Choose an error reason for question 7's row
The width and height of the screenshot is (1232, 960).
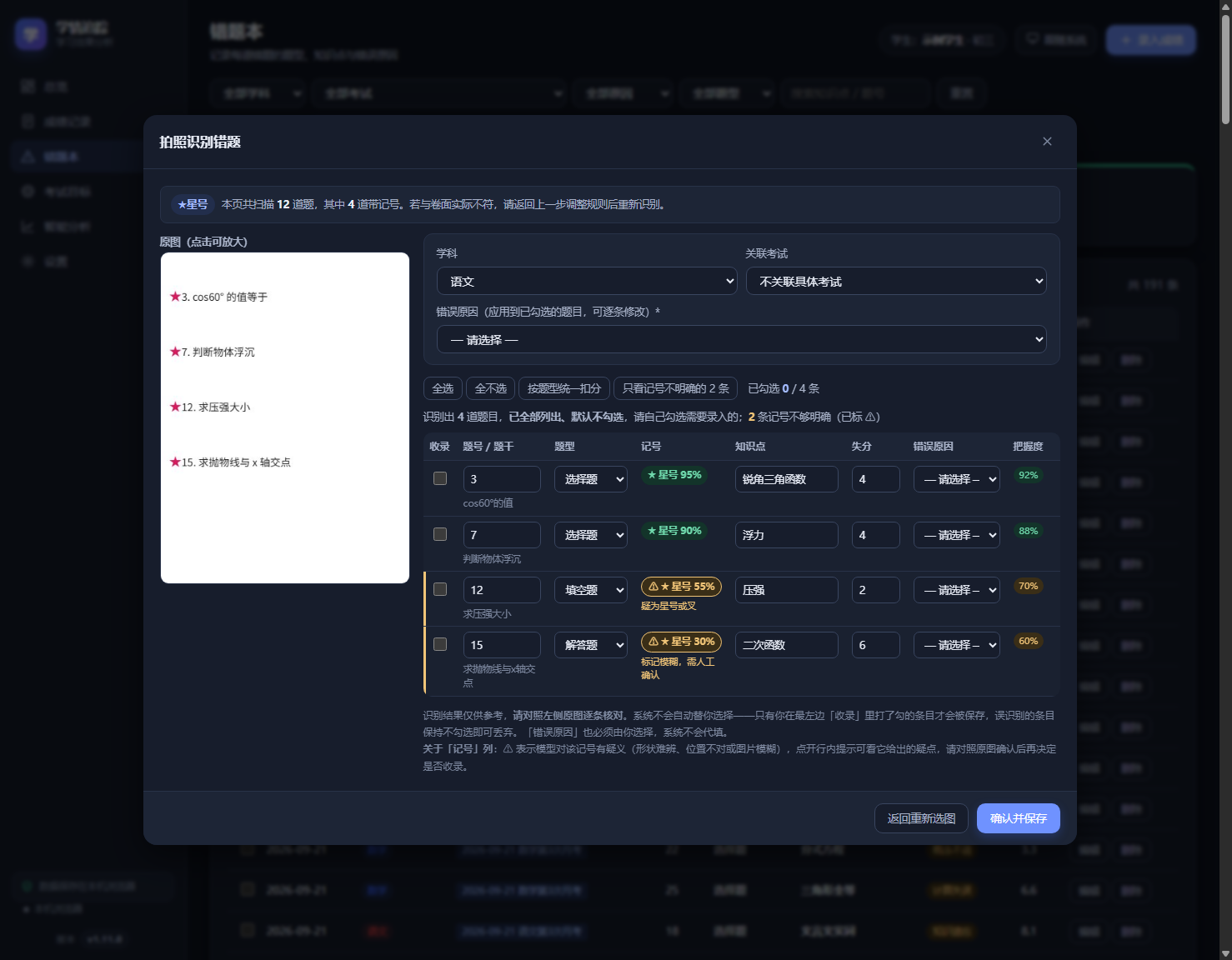[x=957, y=535]
